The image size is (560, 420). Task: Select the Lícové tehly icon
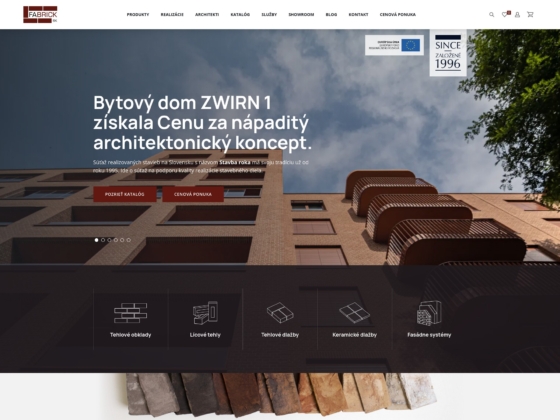click(x=205, y=313)
